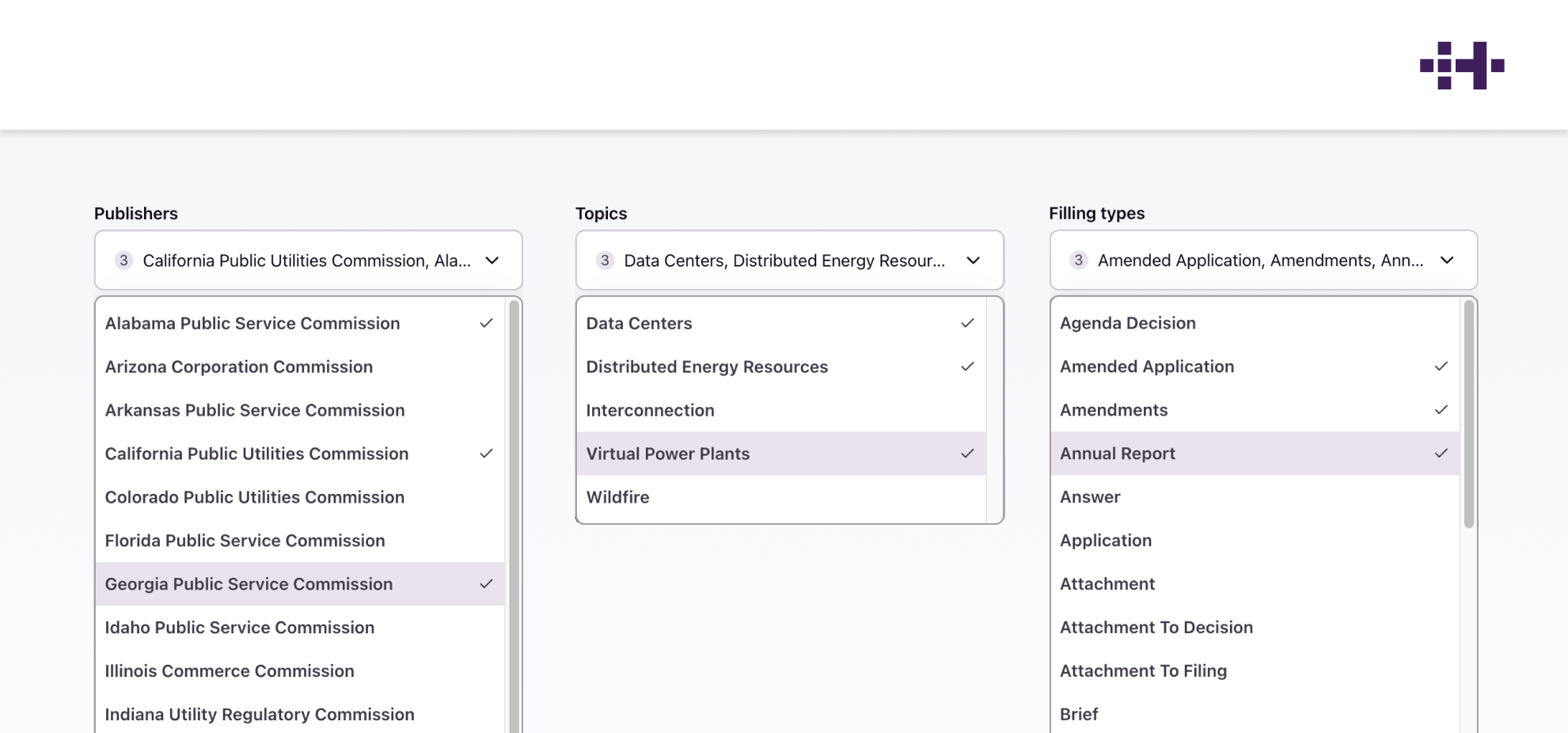The image size is (1568, 733).
Task: Uncheck Amendments filing type
Action: (x=1255, y=410)
